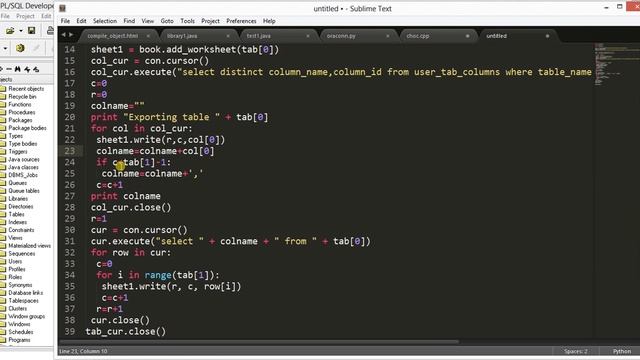Click the Spaces: 2 indentation setting in status bar
The height and width of the screenshot is (360, 640).
click(x=576, y=351)
